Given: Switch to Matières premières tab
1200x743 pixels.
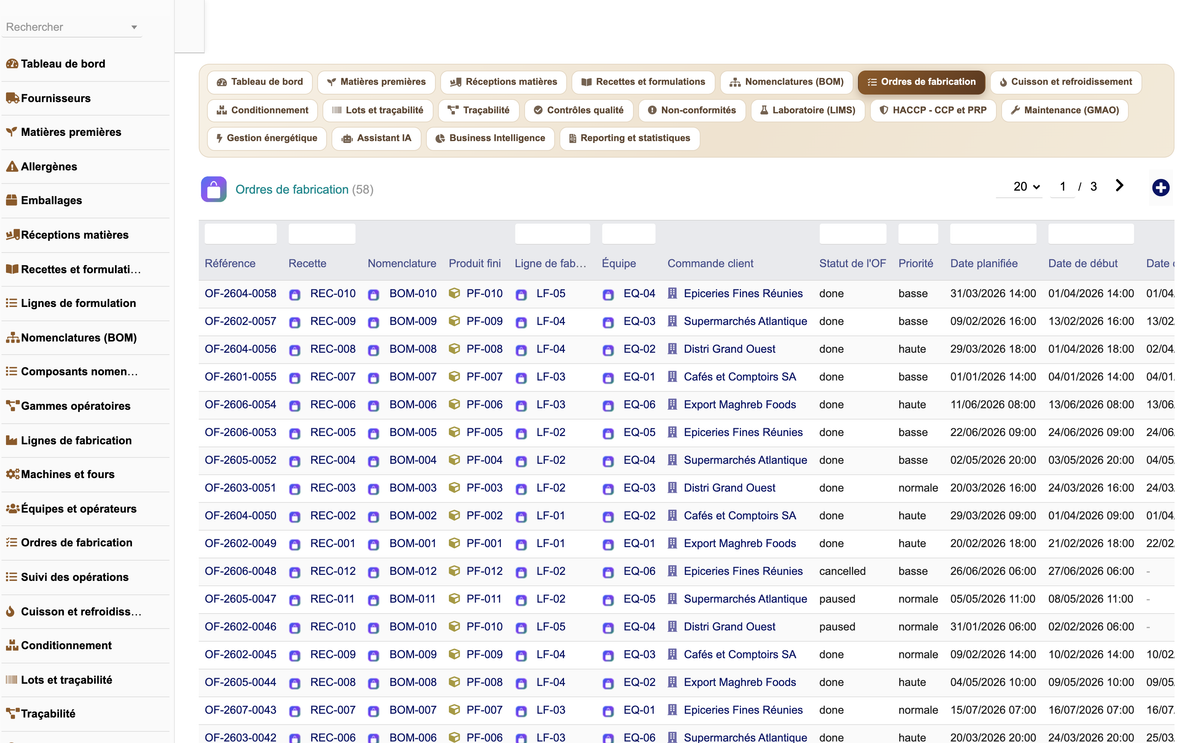Looking at the screenshot, I should pyautogui.click(x=376, y=82).
